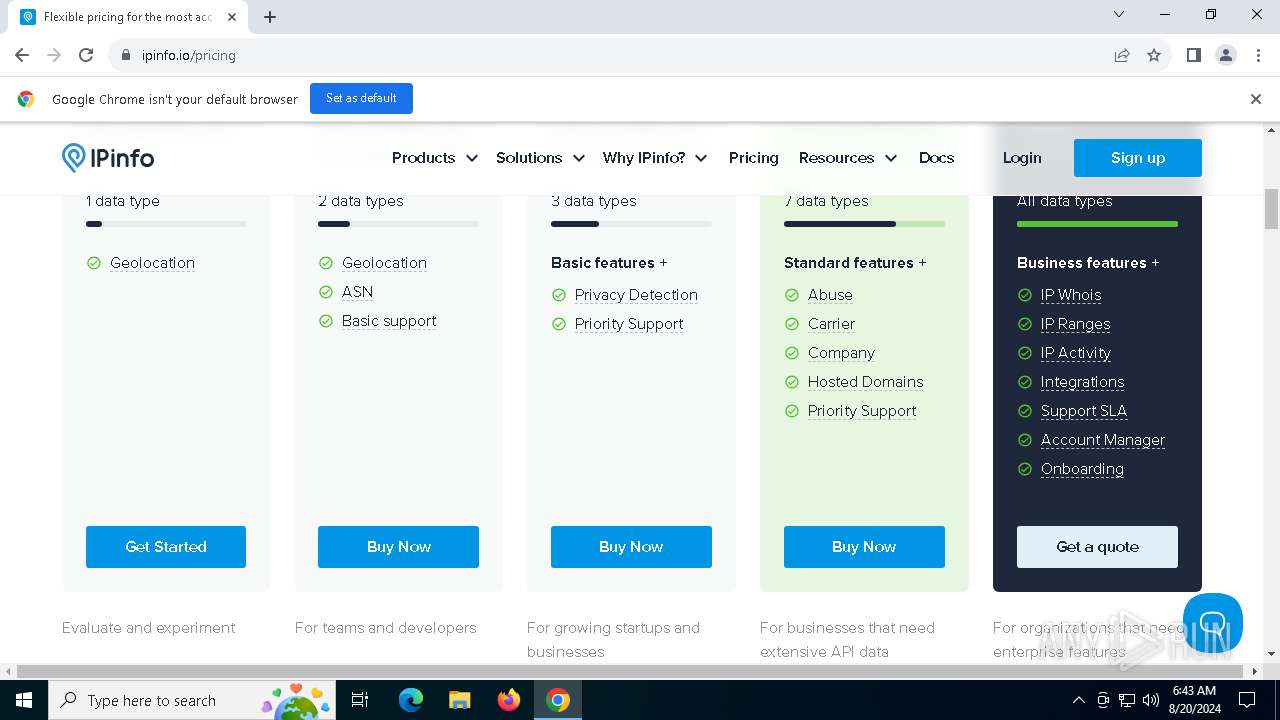This screenshot has width=1280, height=720.
Task: Expand the Why IPinfo? dropdown
Action: 655,158
